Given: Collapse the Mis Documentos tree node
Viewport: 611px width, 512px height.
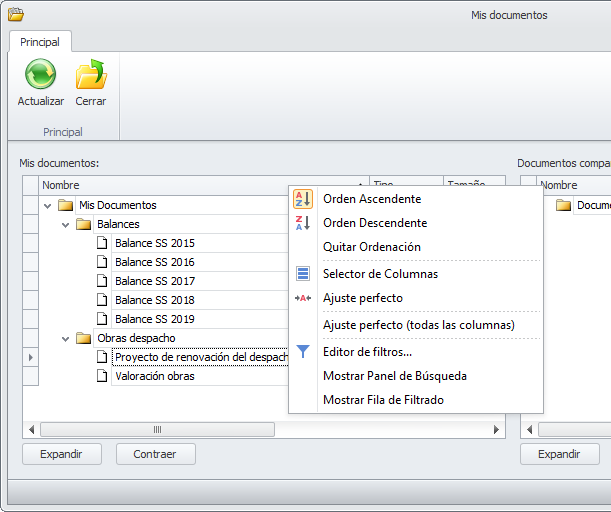Looking at the screenshot, I should tap(48, 206).
